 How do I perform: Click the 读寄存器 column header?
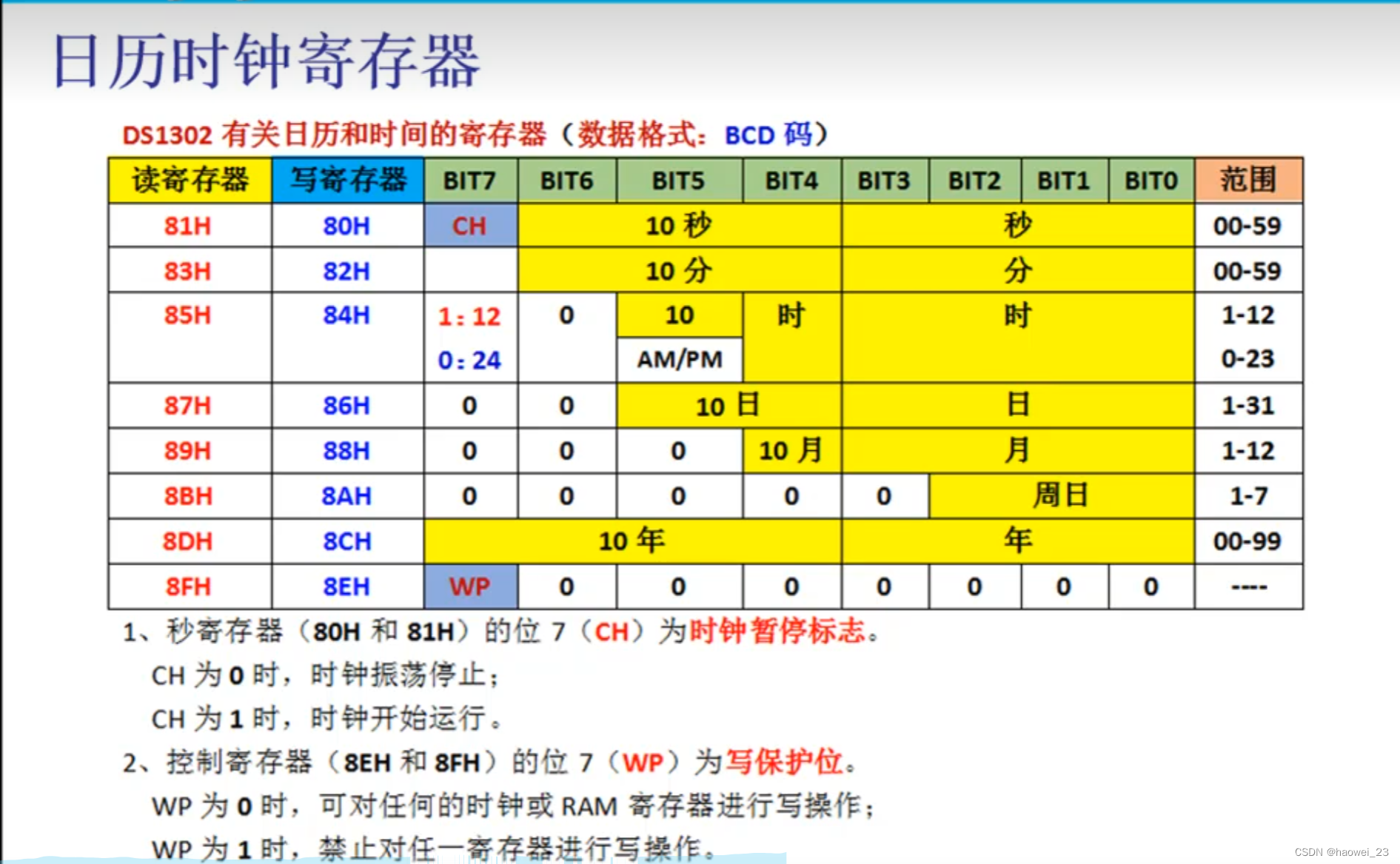(x=190, y=180)
